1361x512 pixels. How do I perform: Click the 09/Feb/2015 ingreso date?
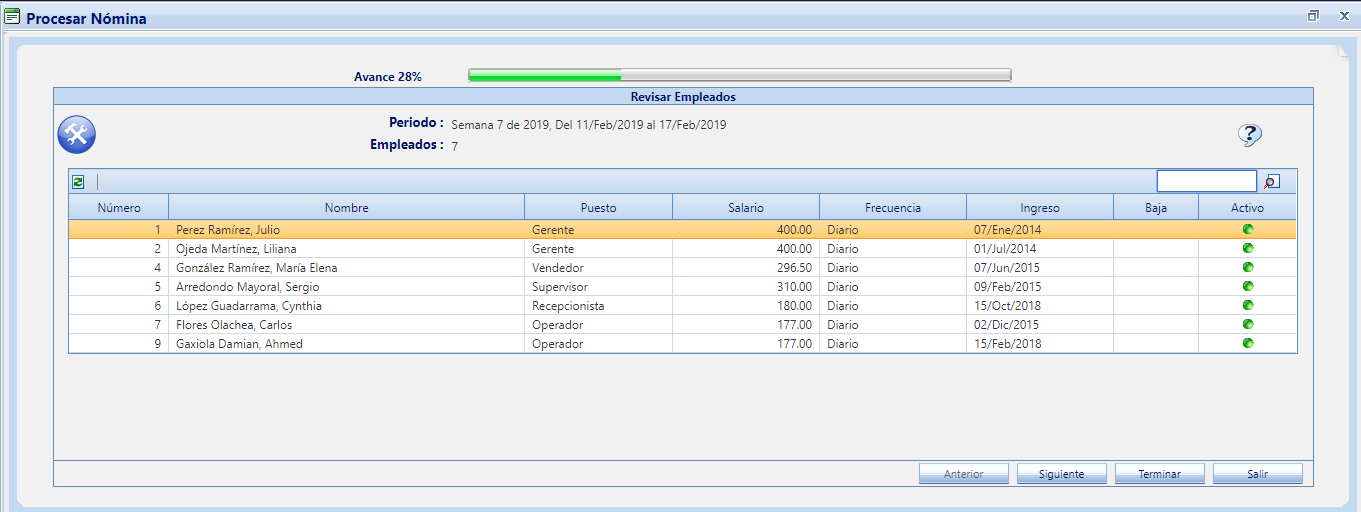(x=1007, y=287)
